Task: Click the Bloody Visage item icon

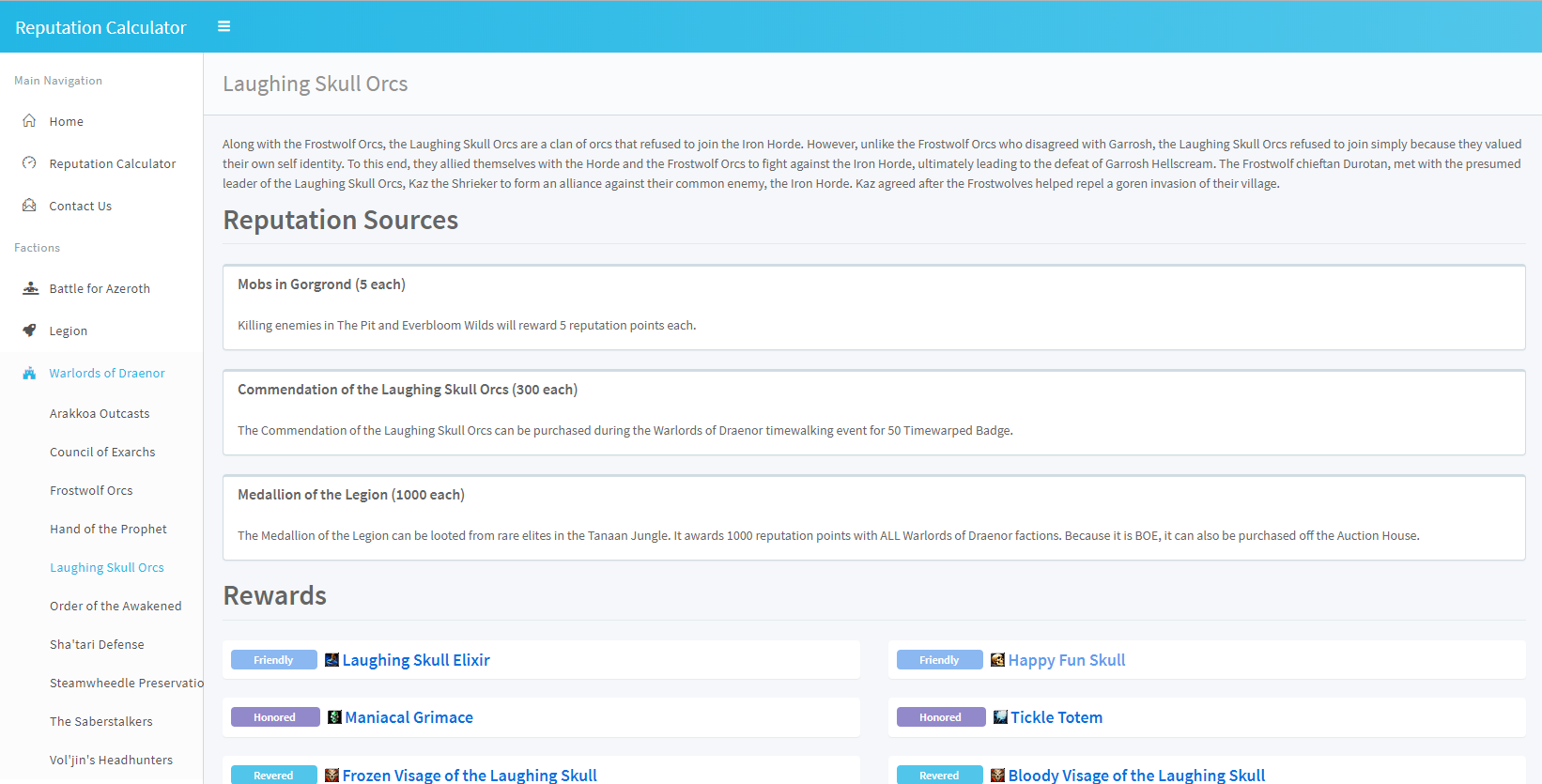Action: coord(997,776)
